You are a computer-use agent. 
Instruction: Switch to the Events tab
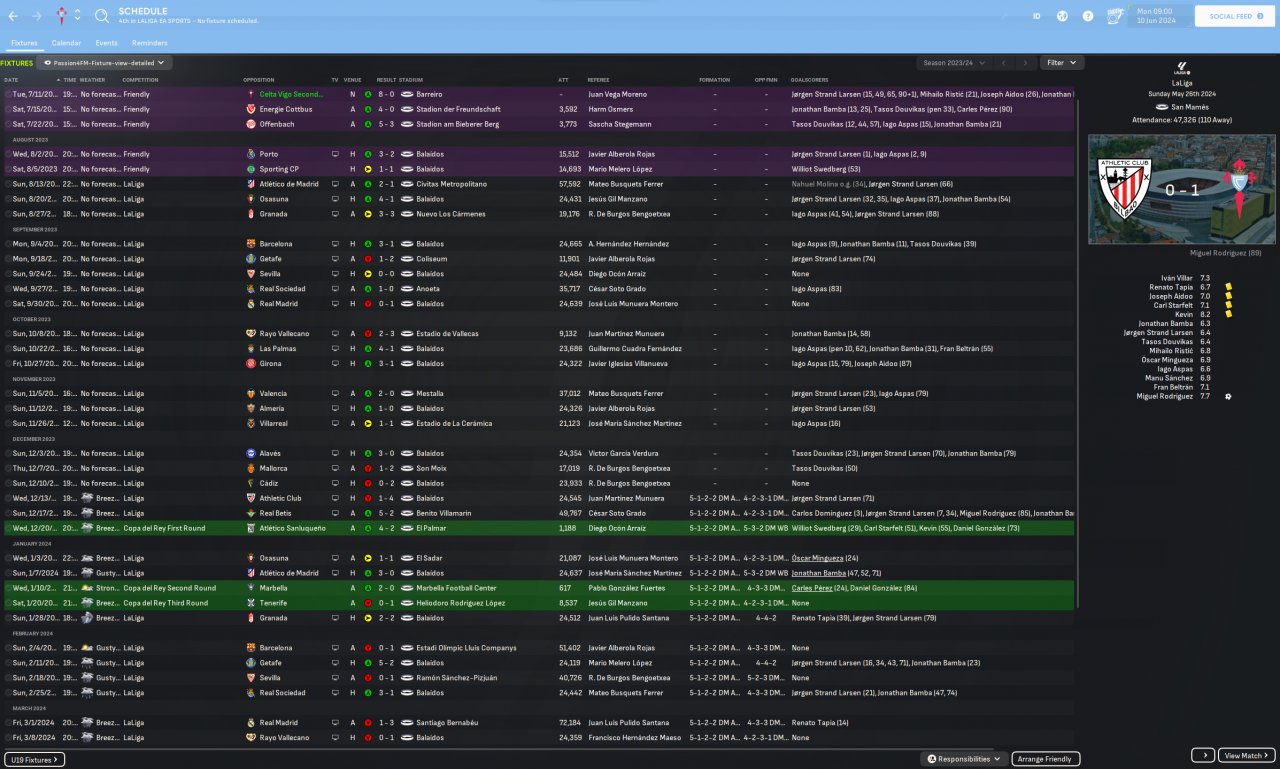click(106, 43)
